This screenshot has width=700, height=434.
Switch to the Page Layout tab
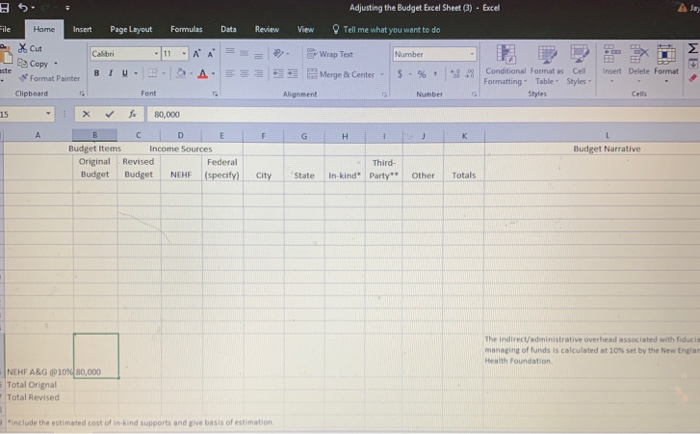pyautogui.click(x=131, y=29)
